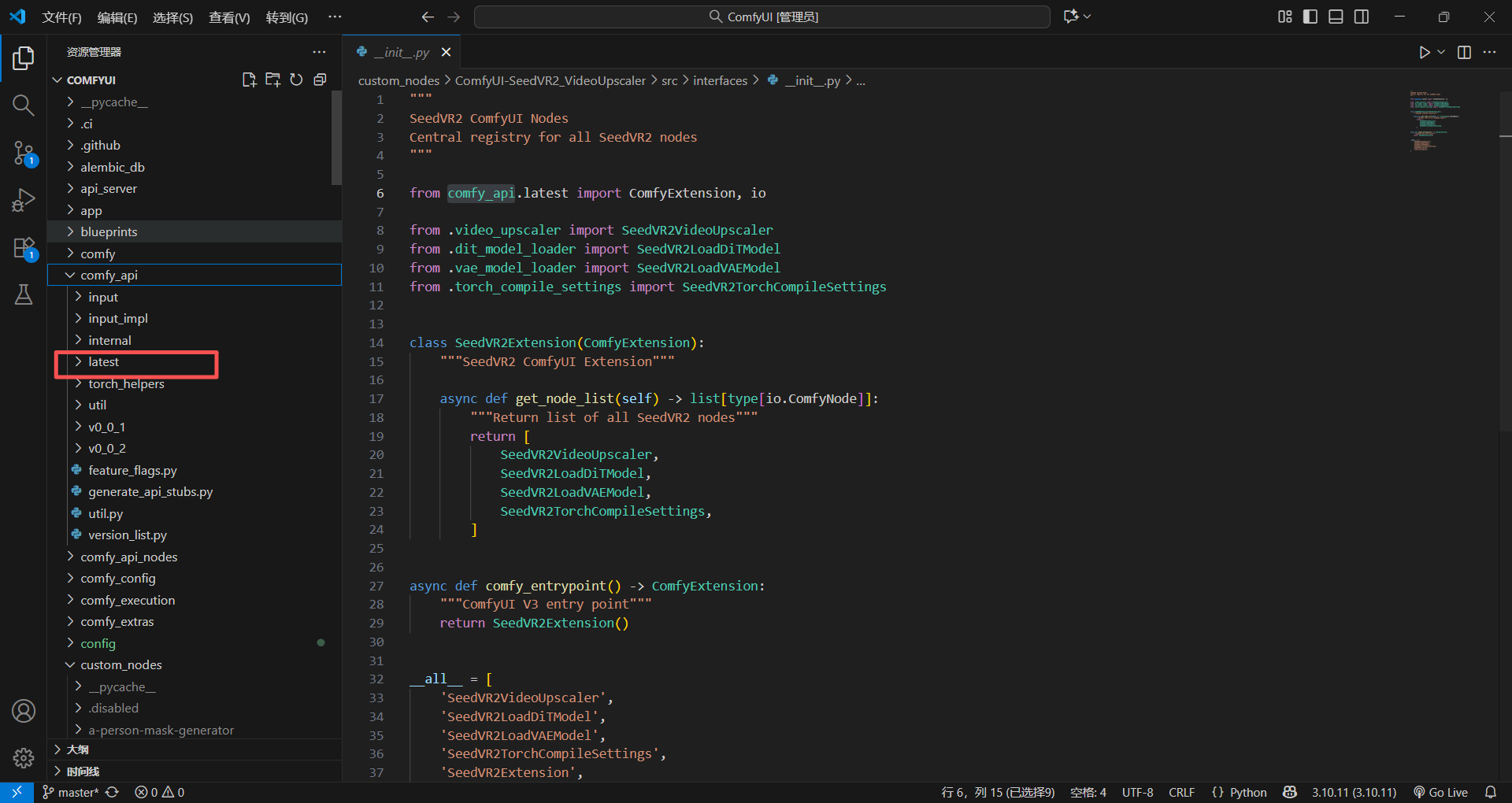Toggle the bottom panel visibility
Viewport: 1512px width, 803px height.
[1336, 17]
